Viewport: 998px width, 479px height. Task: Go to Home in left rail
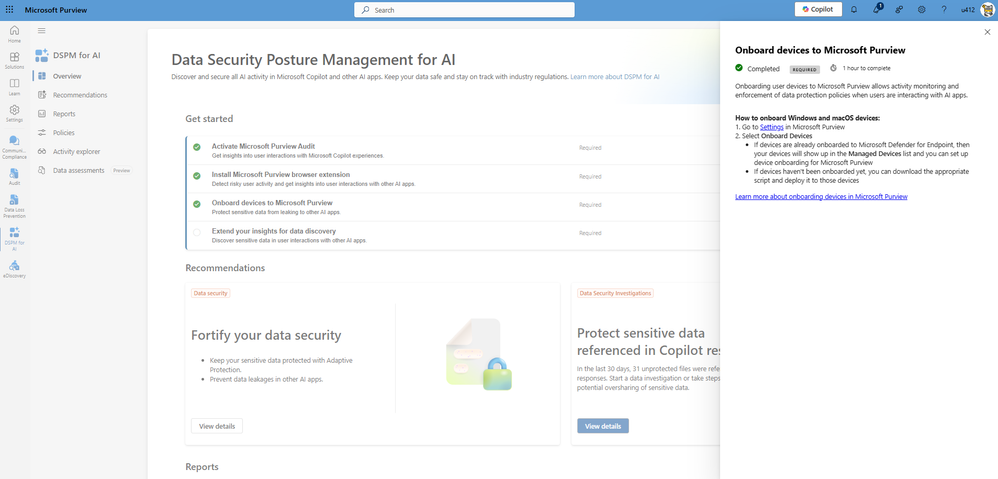(14, 34)
